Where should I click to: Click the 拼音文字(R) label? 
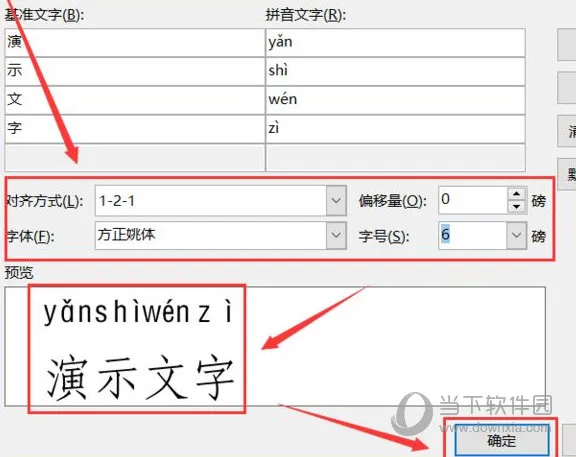[306, 15]
